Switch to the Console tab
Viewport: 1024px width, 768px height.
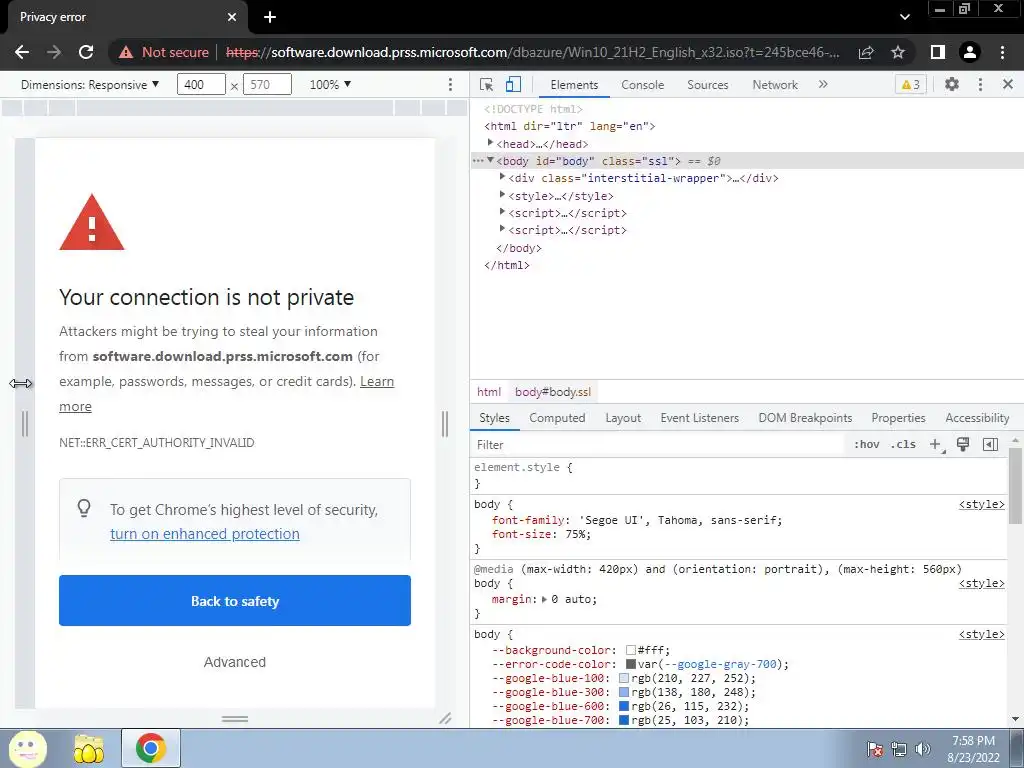tap(643, 85)
